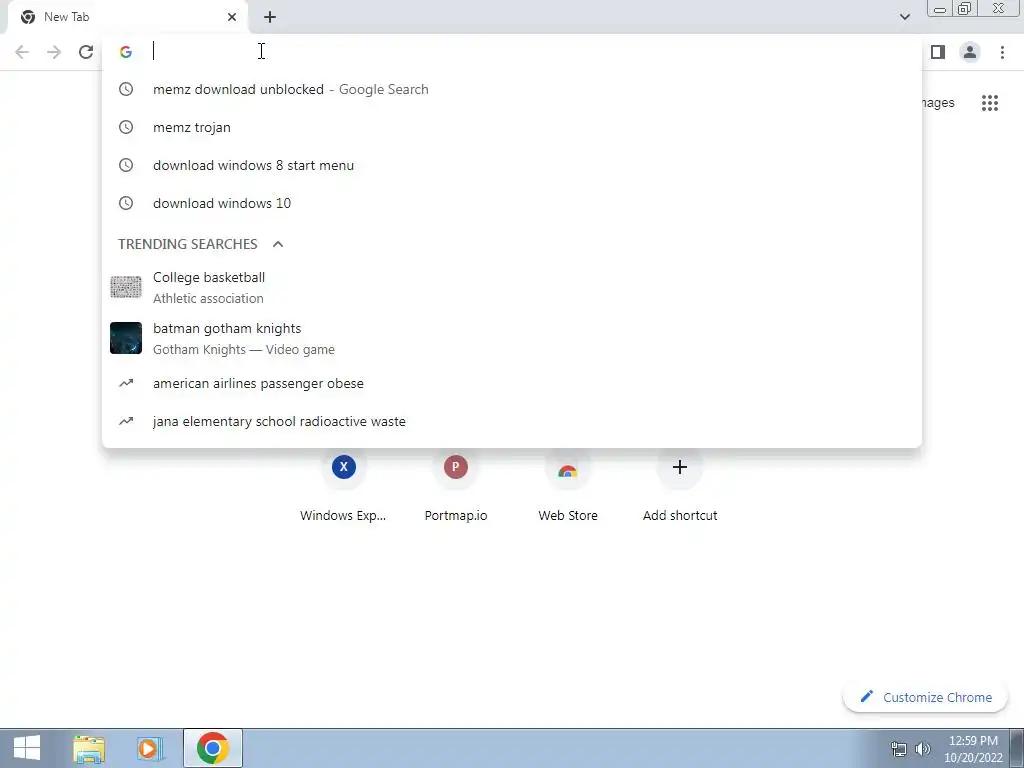Open the profile avatar icon
The height and width of the screenshot is (768, 1024).
[970, 52]
